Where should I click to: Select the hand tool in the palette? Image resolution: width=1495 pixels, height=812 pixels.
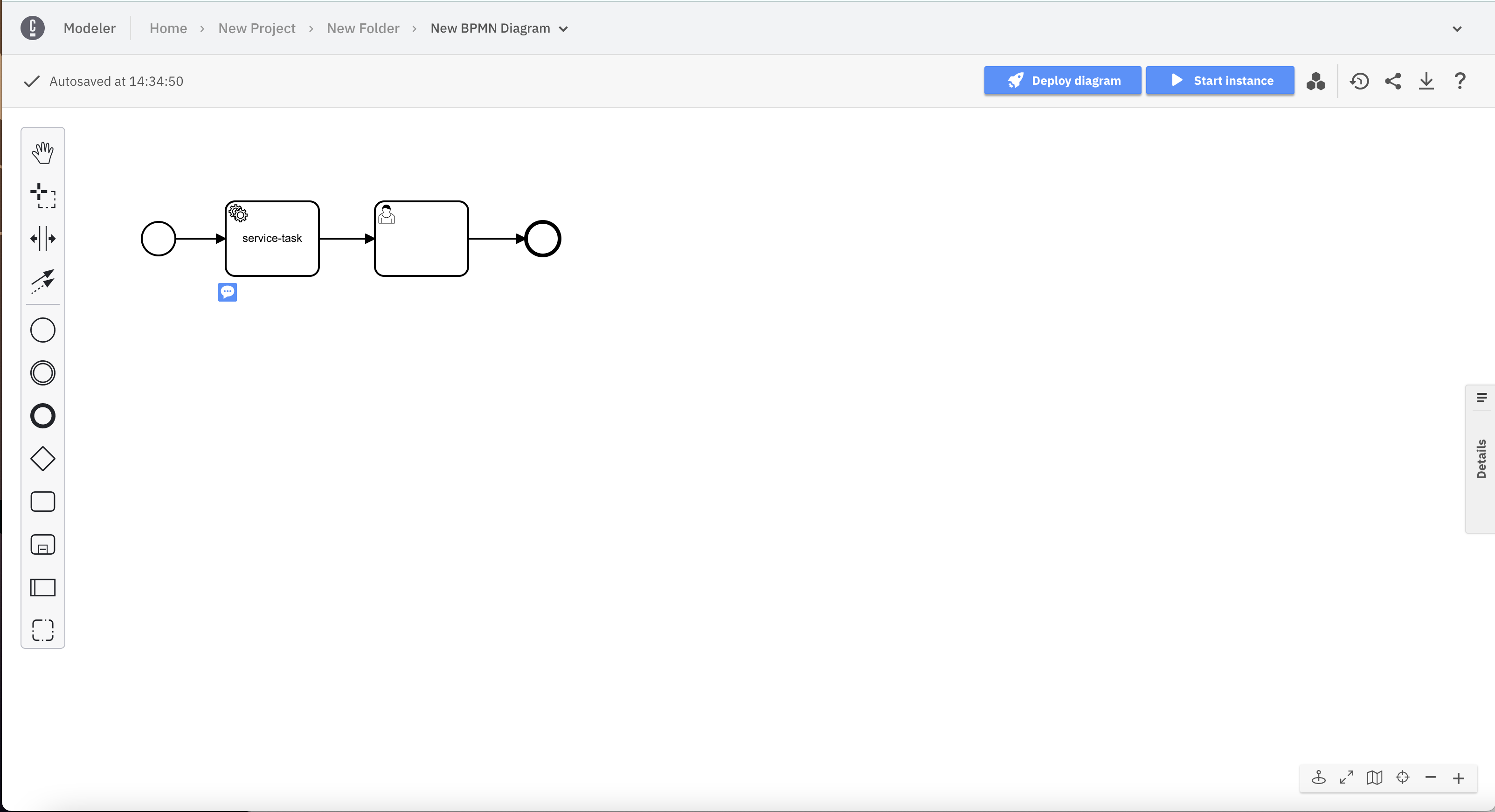(43, 152)
